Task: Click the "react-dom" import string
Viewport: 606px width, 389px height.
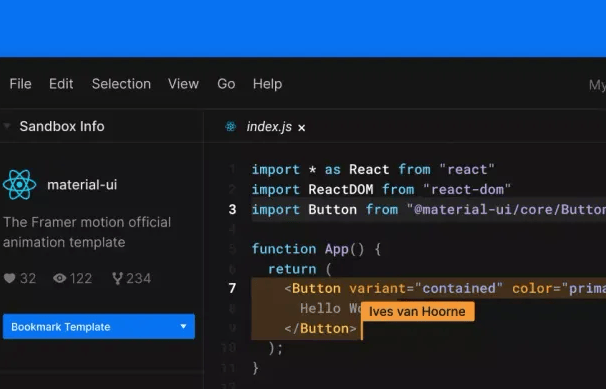Action: click(x=467, y=189)
